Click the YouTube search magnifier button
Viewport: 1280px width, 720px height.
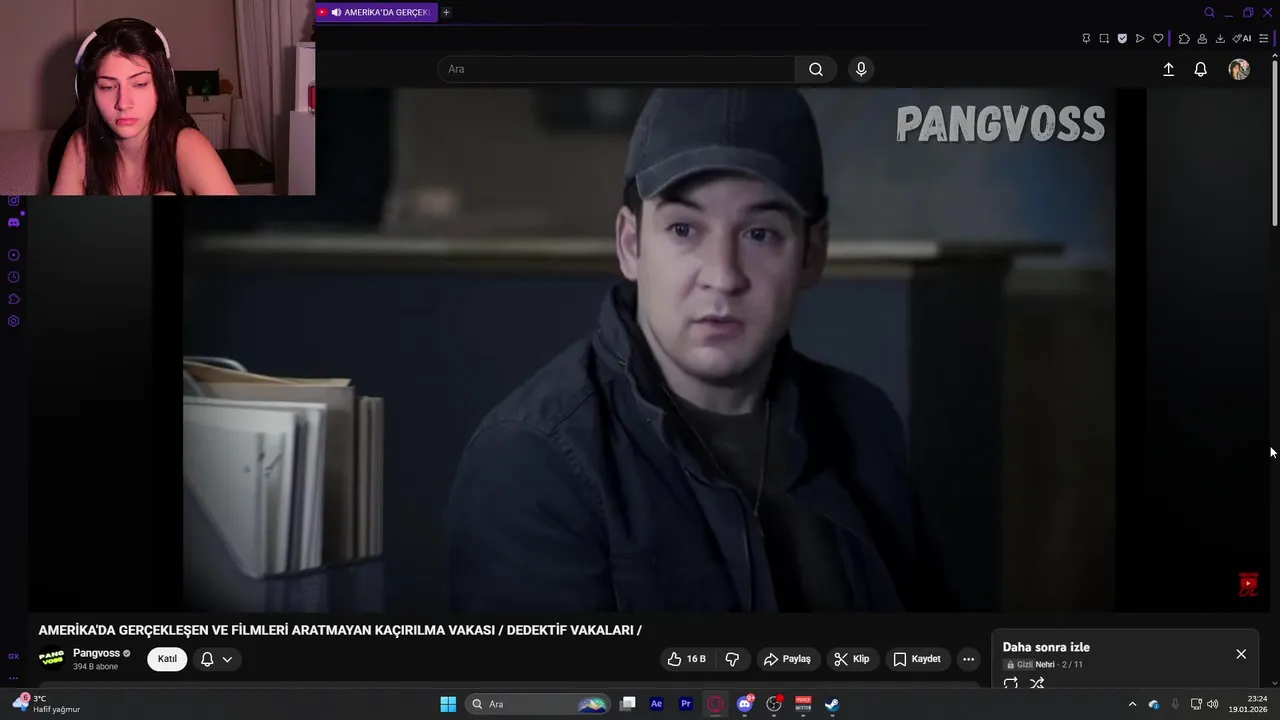(x=816, y=69)
